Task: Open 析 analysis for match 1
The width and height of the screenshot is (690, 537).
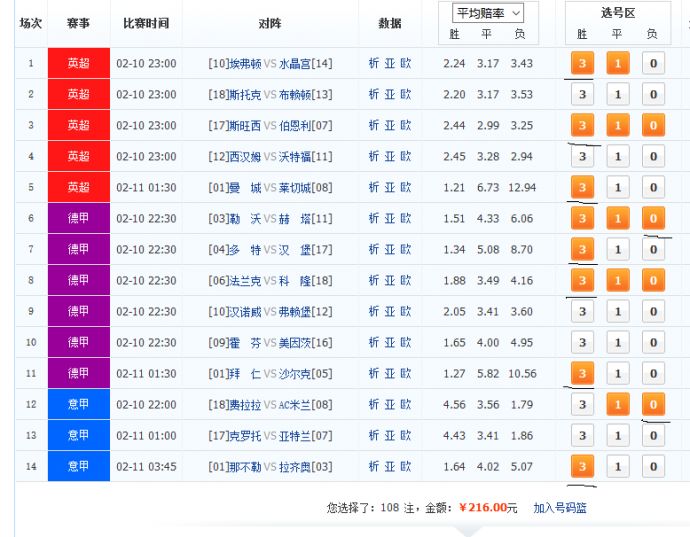Action: point(374,63)
